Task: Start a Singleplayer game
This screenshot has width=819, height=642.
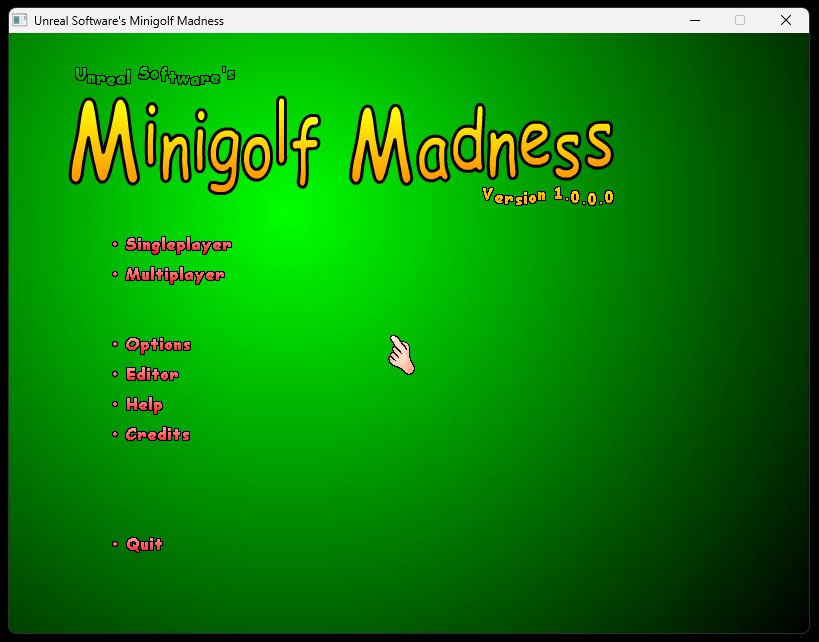Action: click(178, 244)
